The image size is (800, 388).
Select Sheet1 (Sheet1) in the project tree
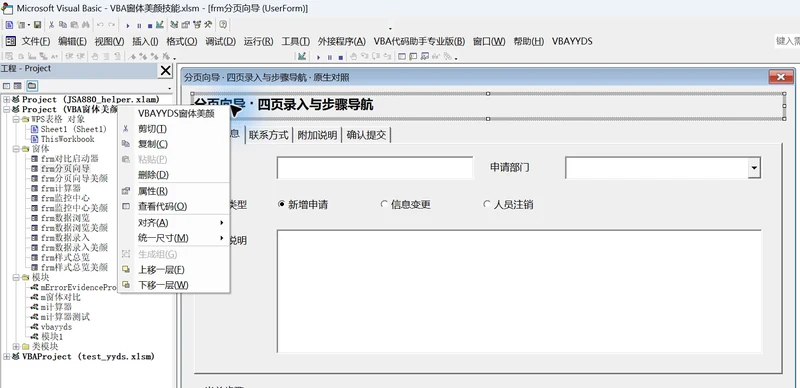pyautogui.click(x=73, y=129)
